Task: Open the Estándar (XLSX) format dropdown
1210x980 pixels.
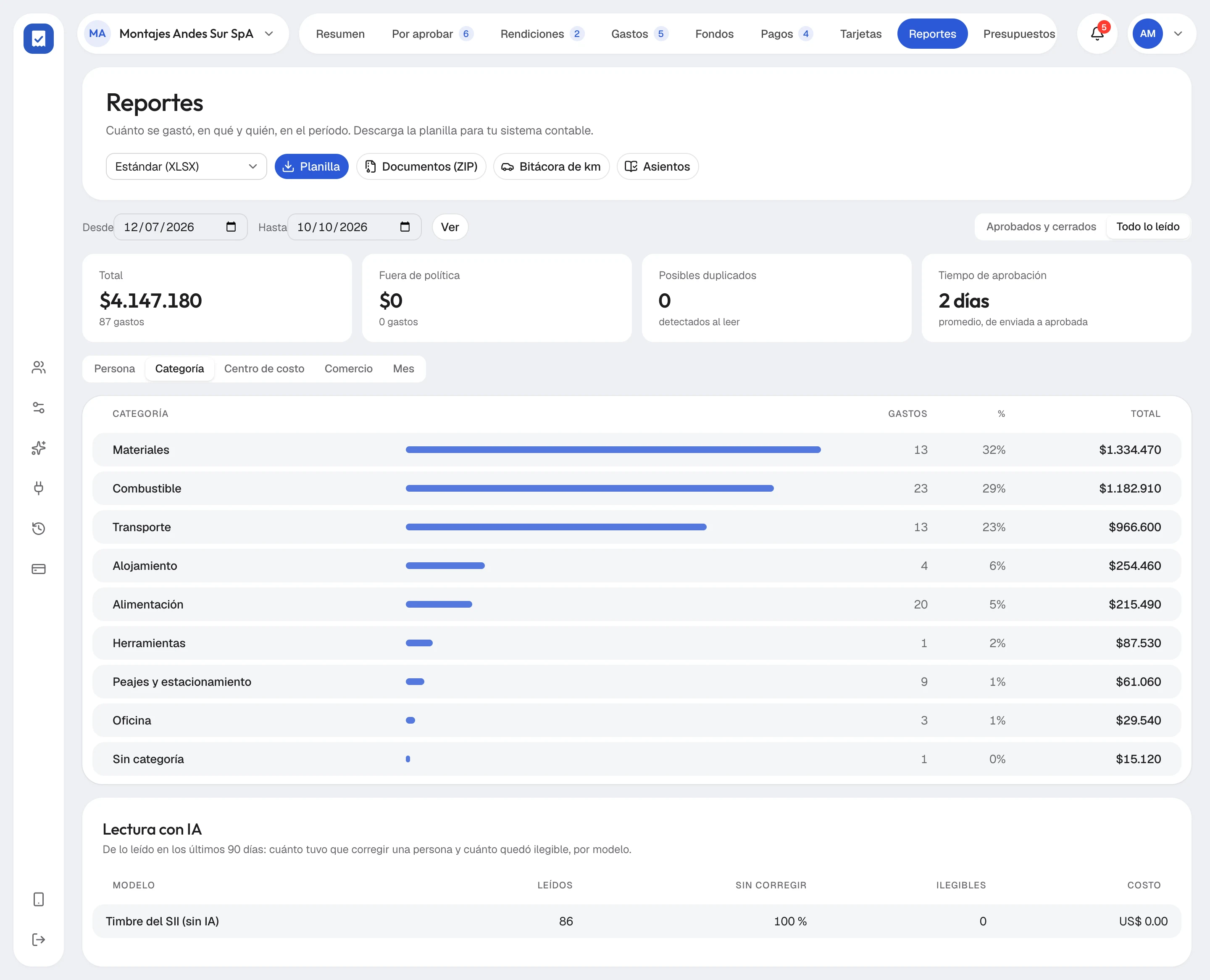Action: click(x=186, y=166)
